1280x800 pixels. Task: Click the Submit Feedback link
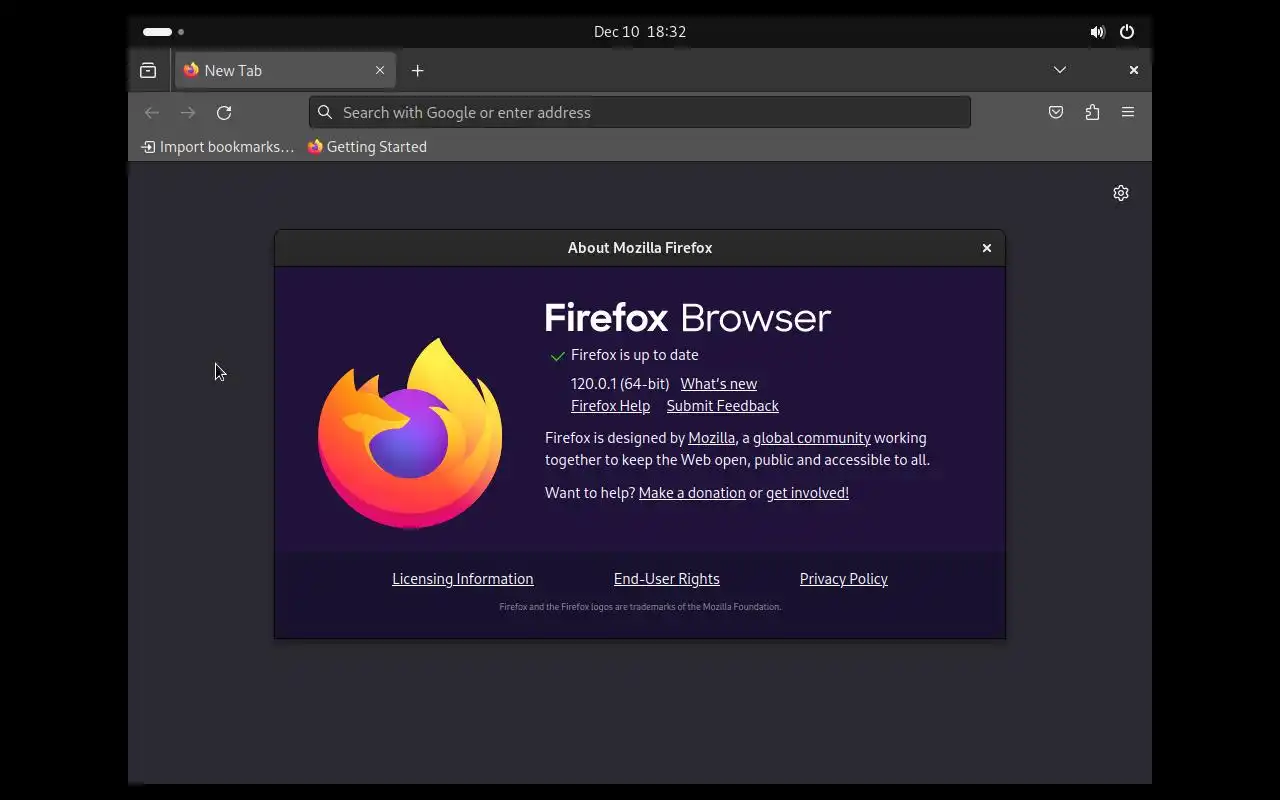click(723, 406)
